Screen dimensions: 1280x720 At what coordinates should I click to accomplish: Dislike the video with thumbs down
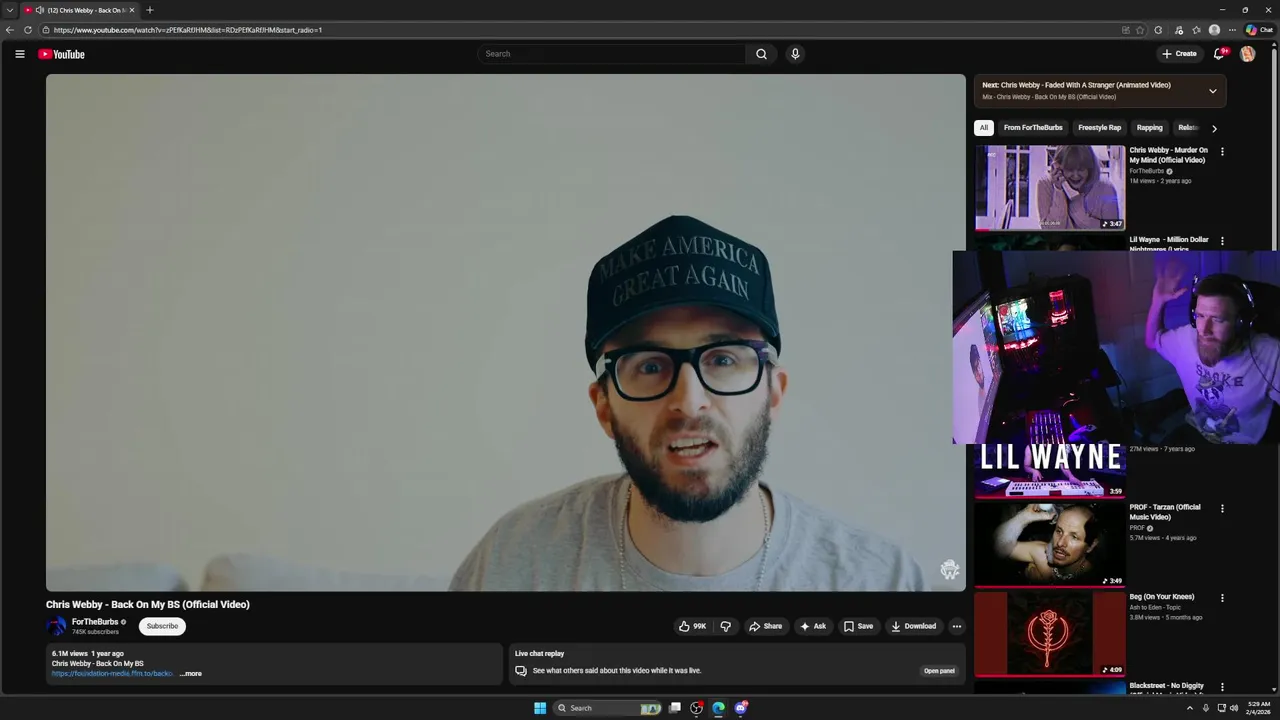coord(726,626)
